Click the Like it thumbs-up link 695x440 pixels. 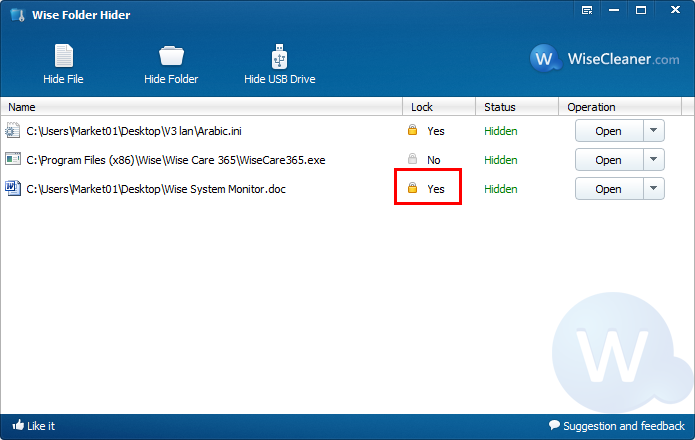34,426
